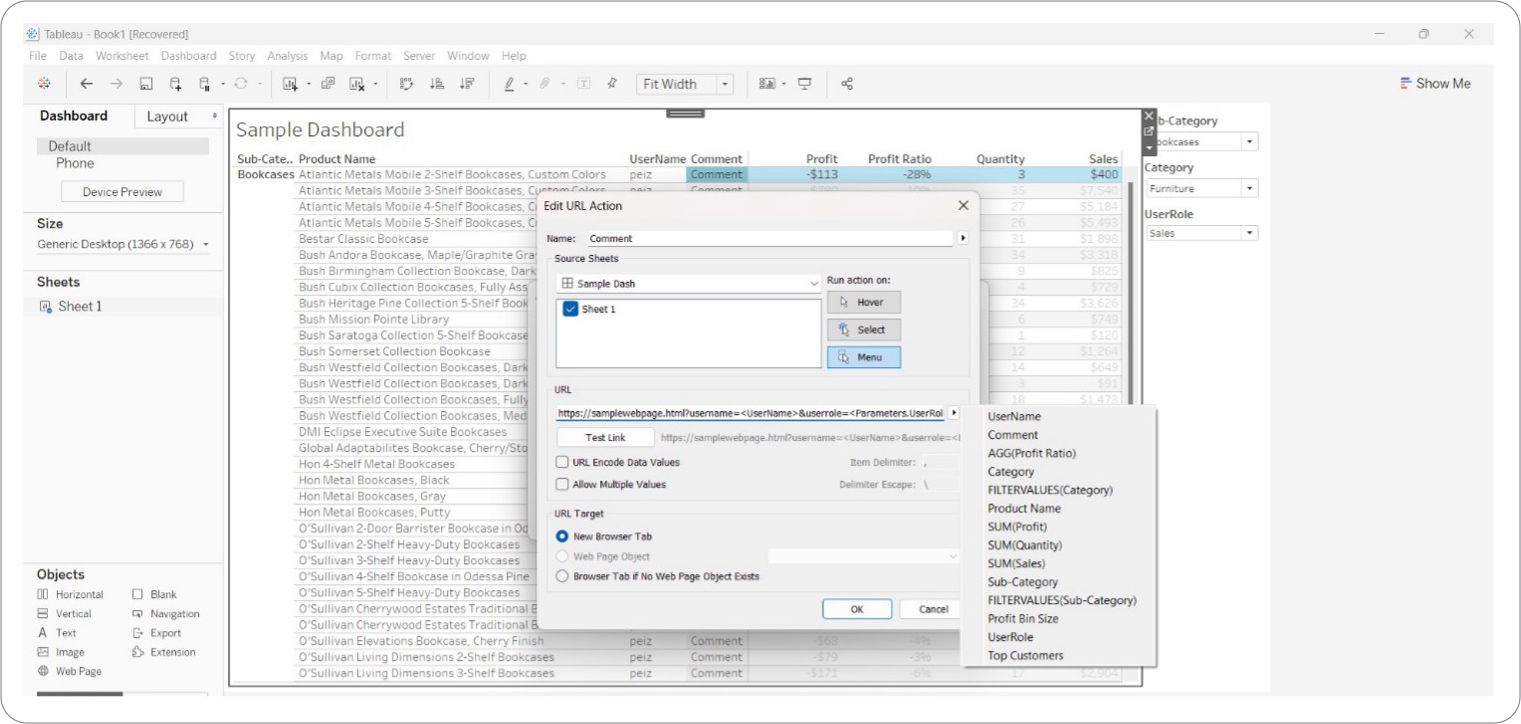Click the Save icon in the toolbar
The image size is (1521, 724).
pos(146,84)
